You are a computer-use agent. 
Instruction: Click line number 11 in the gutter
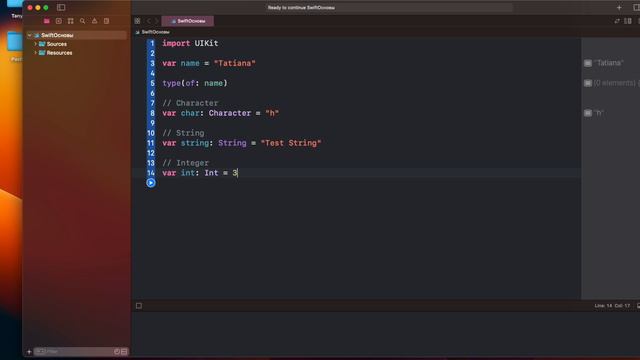pos(151,143)
